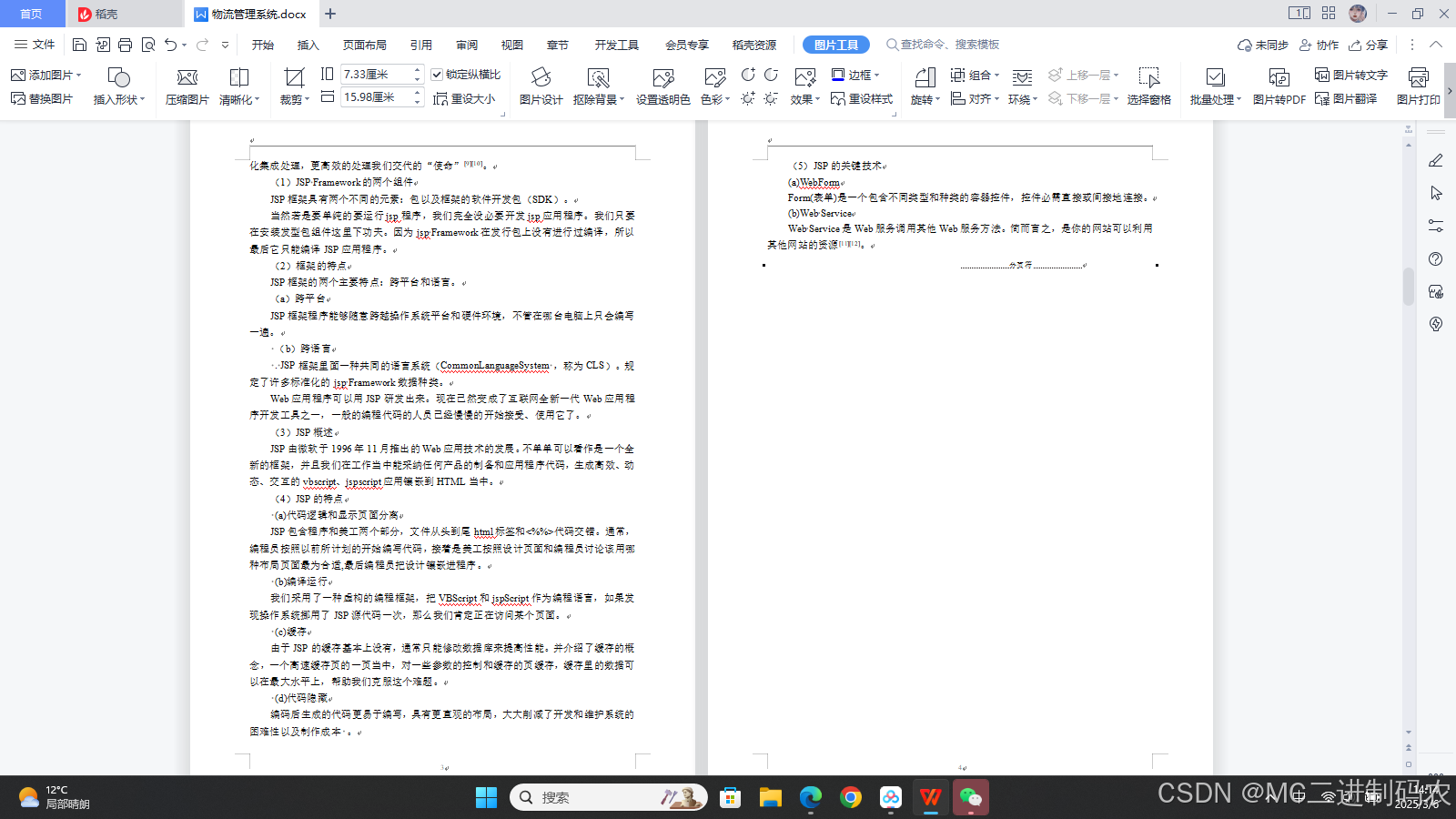Click Picture to PDF (图片转PDF)

click(1279, 86)
